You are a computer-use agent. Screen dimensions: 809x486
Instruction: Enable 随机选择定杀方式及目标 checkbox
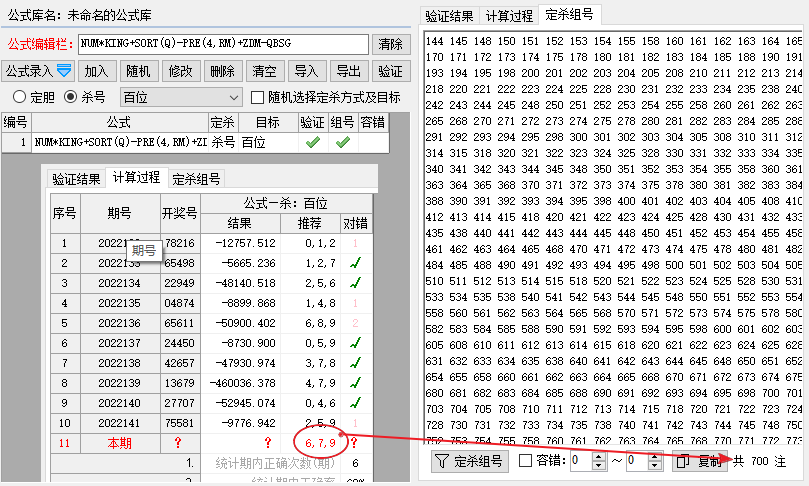[257, 97]
